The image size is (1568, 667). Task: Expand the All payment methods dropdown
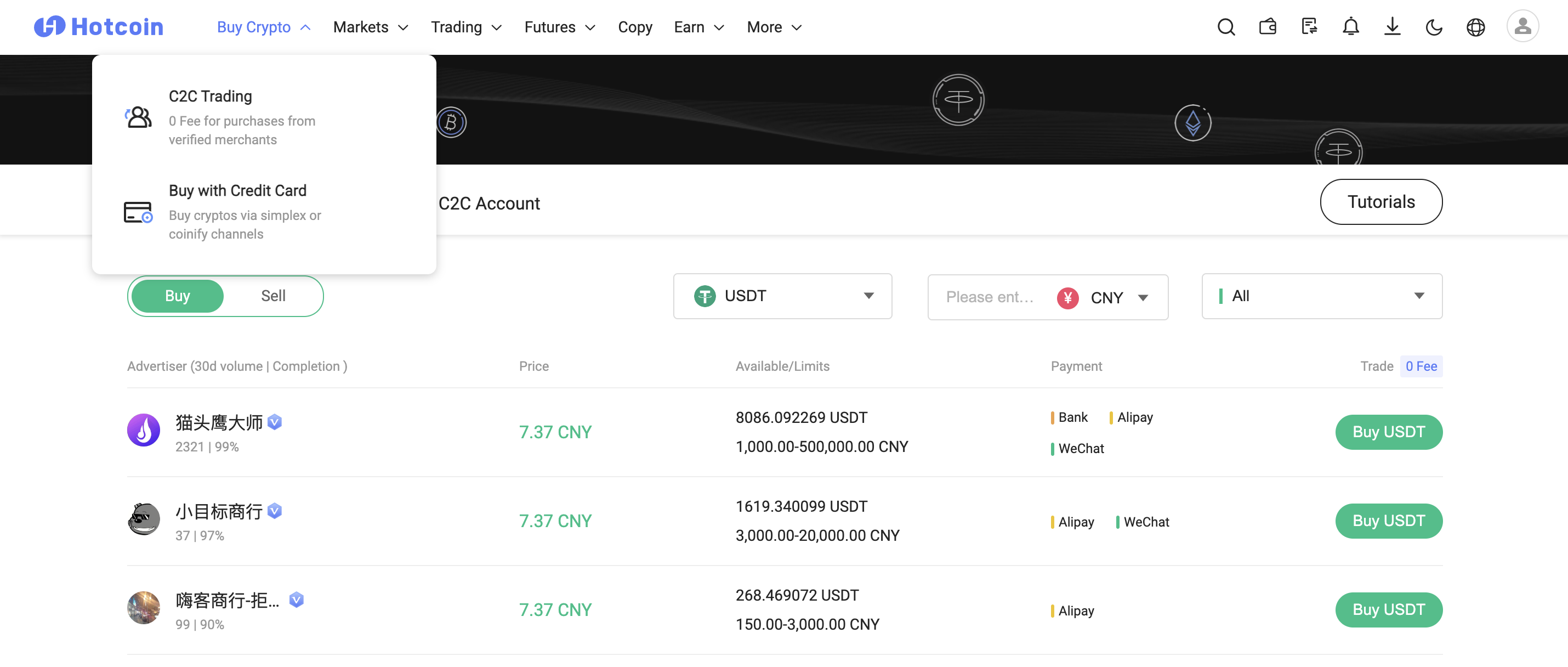point(1321,296)
